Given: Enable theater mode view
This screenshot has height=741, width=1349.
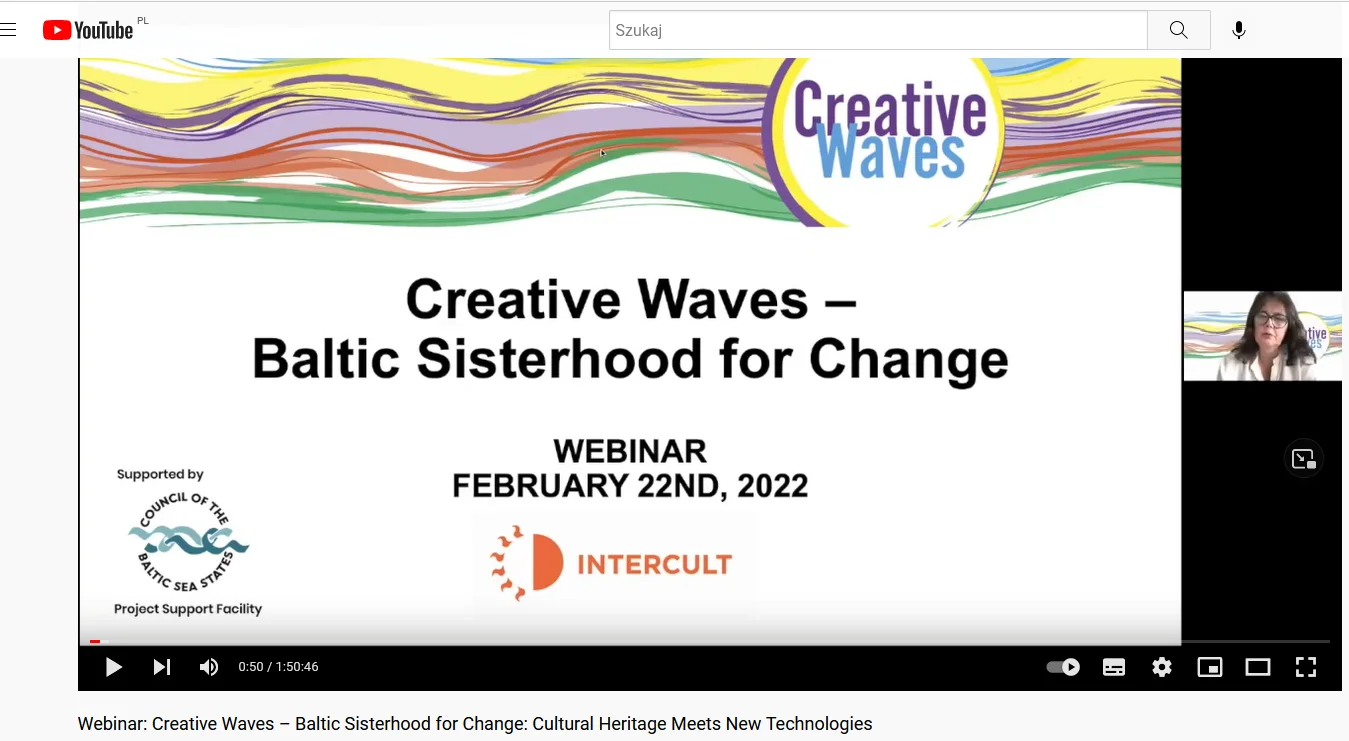Looking at the screenshot, I should tap(1258, 667).
